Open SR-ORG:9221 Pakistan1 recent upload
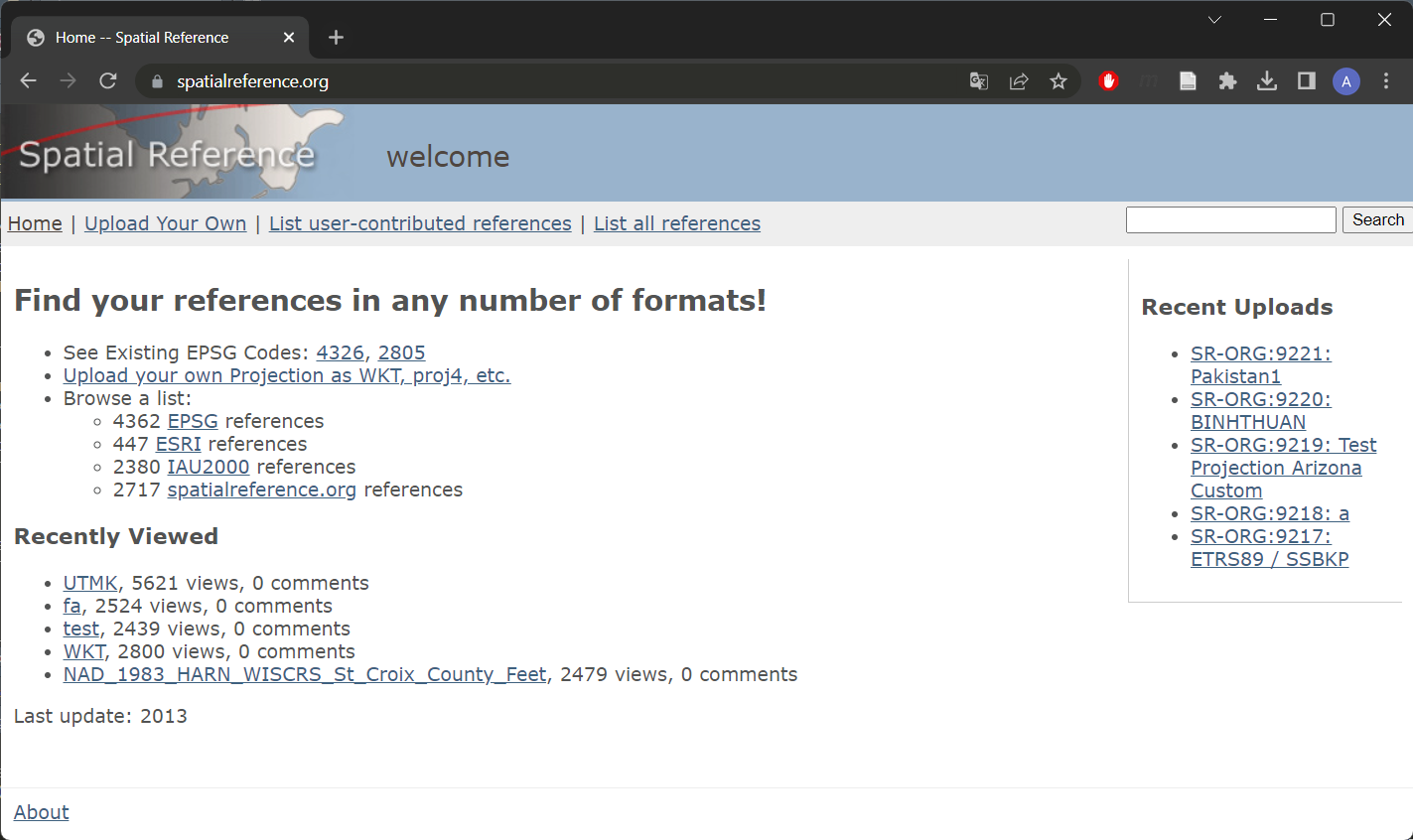The image size is (1413, 840). pos(1261,364)
